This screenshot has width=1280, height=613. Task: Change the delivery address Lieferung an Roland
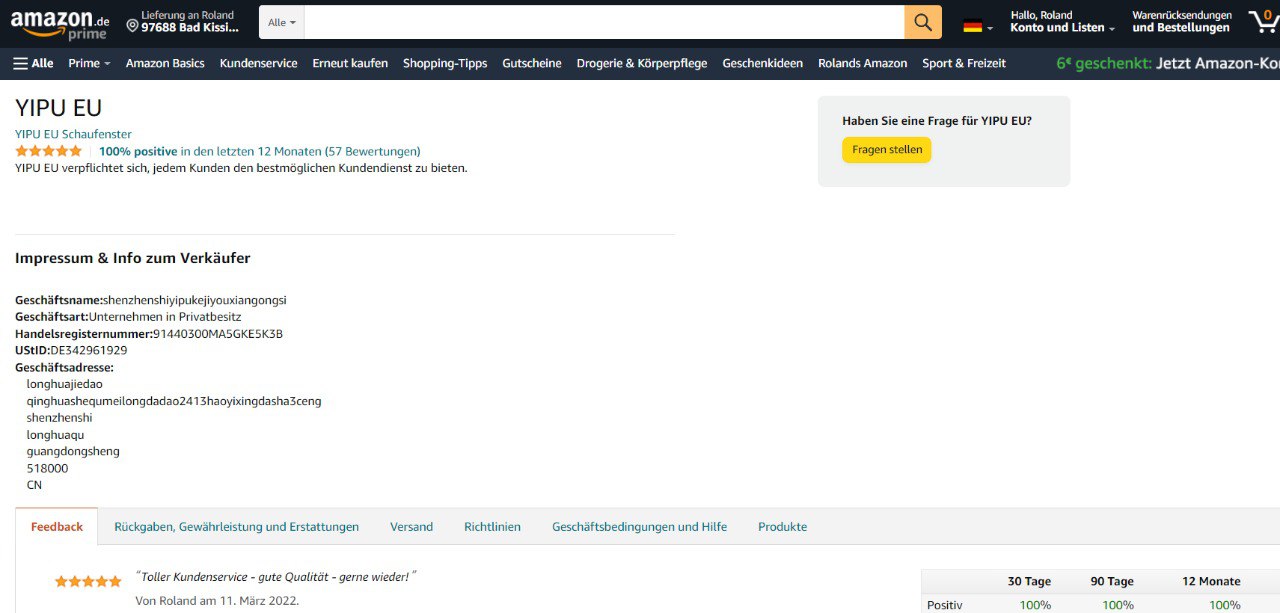pos(182,22)
